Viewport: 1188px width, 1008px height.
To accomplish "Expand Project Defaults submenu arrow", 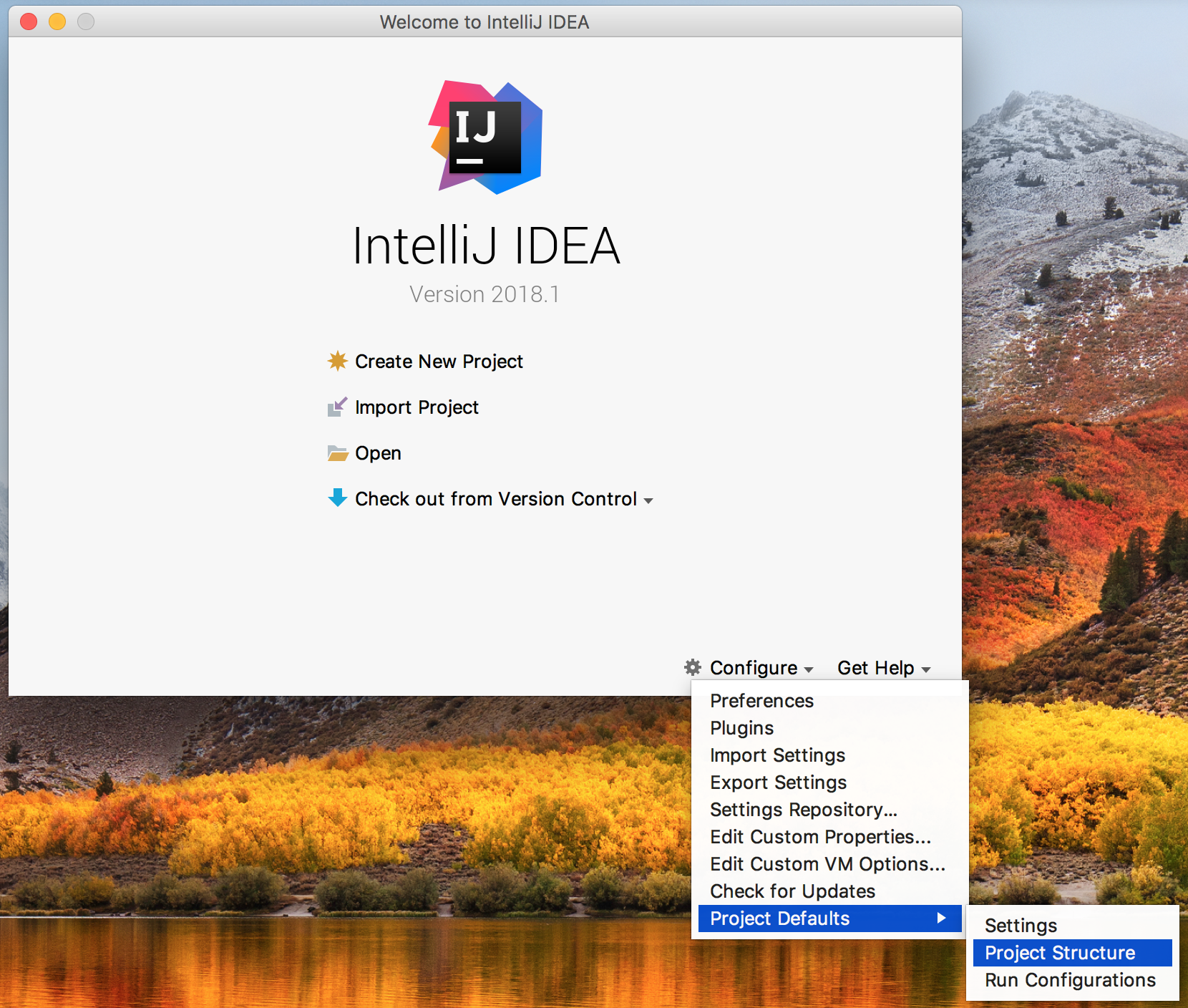I will [x=941, y=918].
